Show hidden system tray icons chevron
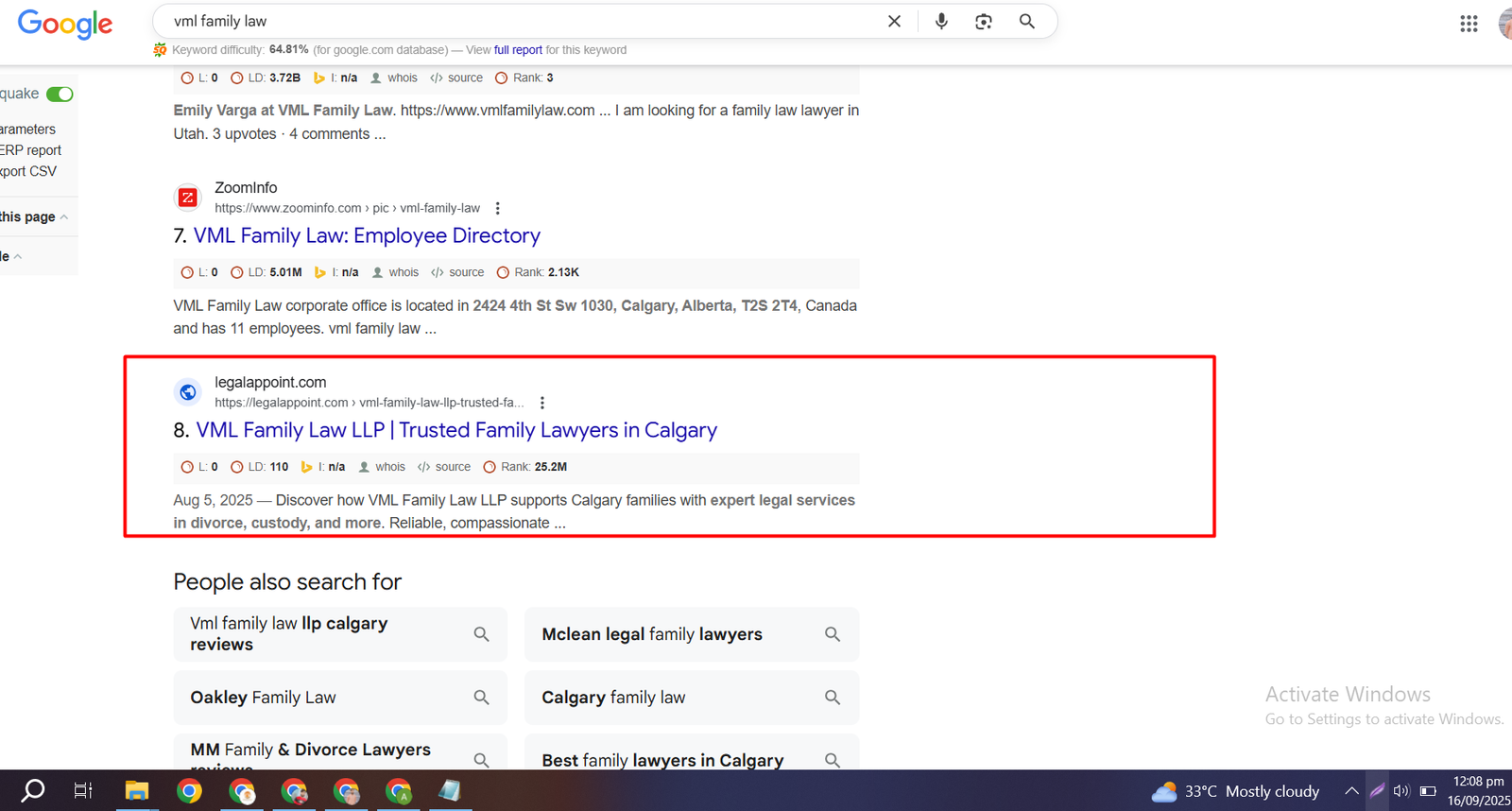 pos(1351,791)
